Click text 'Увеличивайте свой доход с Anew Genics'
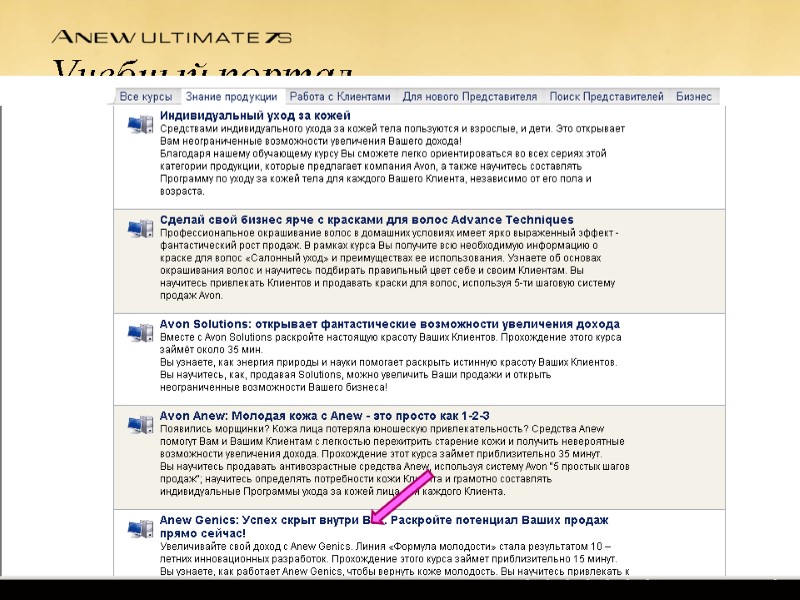The height and width of the screenshot is (600, 800). (x=256, y=546)
